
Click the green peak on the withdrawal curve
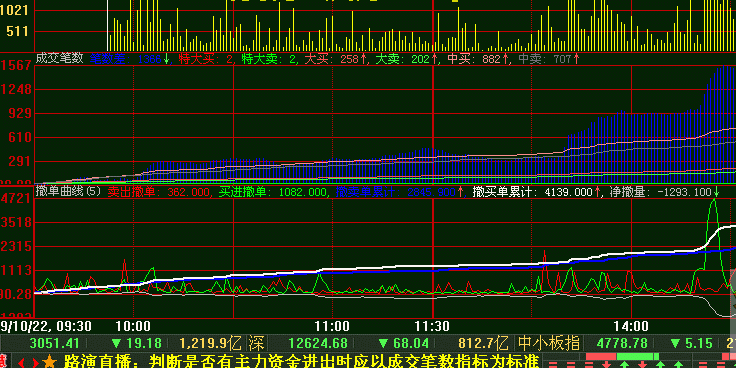coord(714,201)
